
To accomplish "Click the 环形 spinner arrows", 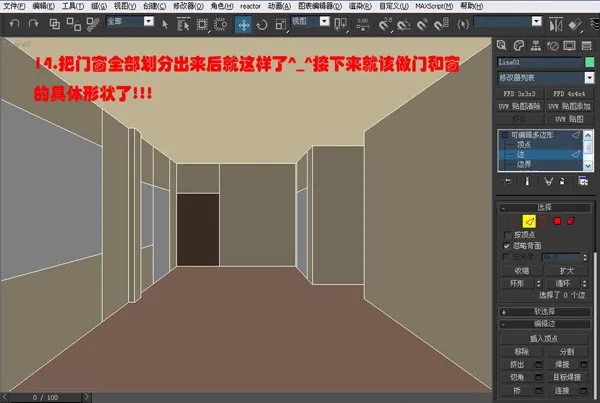I will point(539,284).
